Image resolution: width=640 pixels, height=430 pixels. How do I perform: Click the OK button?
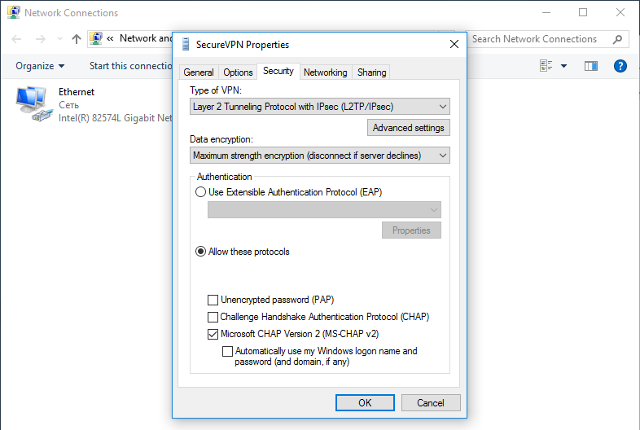coord(365,403)
